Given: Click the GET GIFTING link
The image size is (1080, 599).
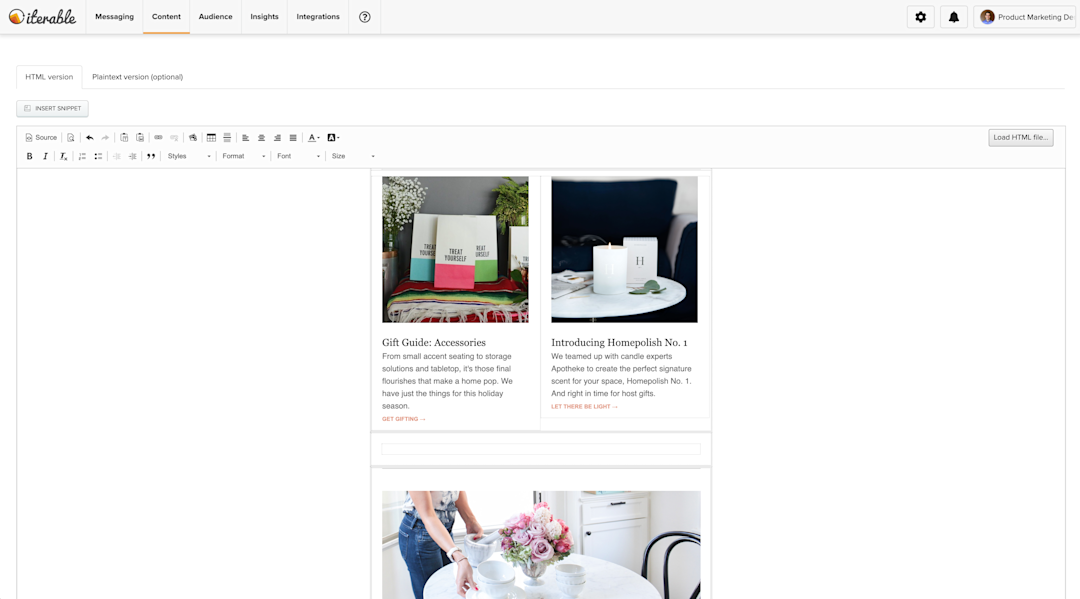Looking at the screenshot, I should (x=404, y=419).
